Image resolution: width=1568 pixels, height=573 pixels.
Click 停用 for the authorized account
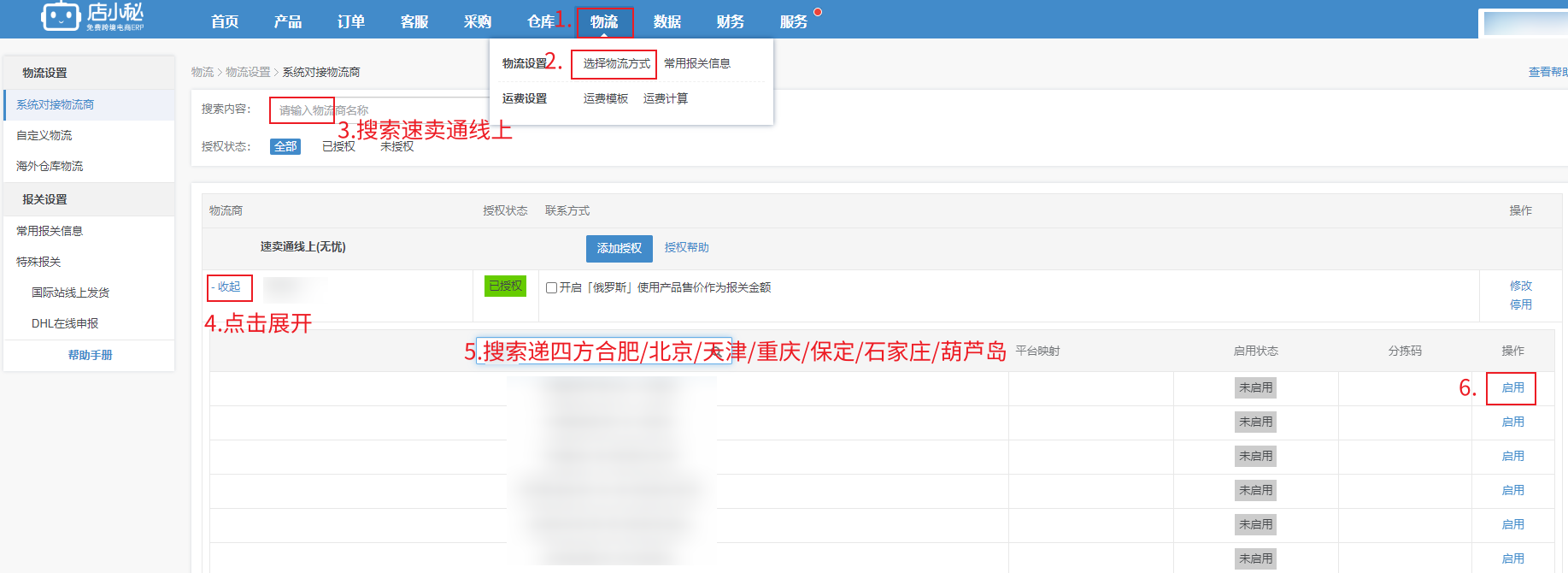1521,304
